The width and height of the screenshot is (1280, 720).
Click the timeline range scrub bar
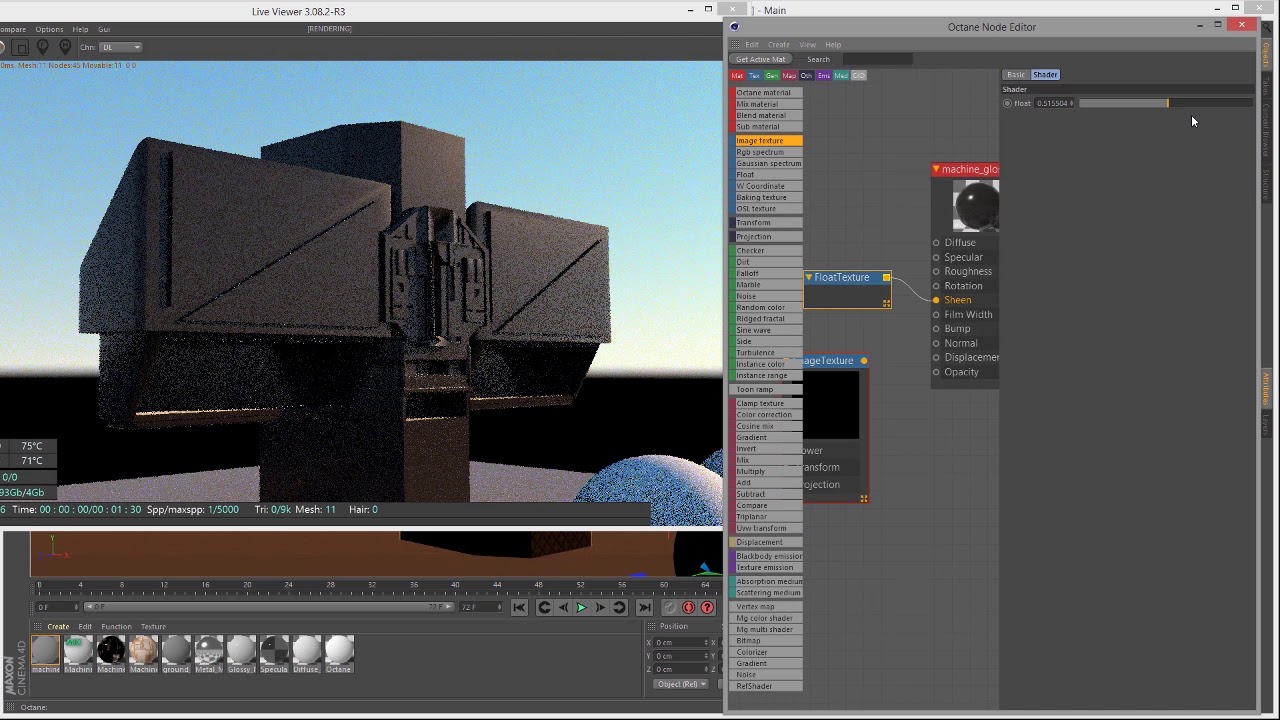click(268, 607)
